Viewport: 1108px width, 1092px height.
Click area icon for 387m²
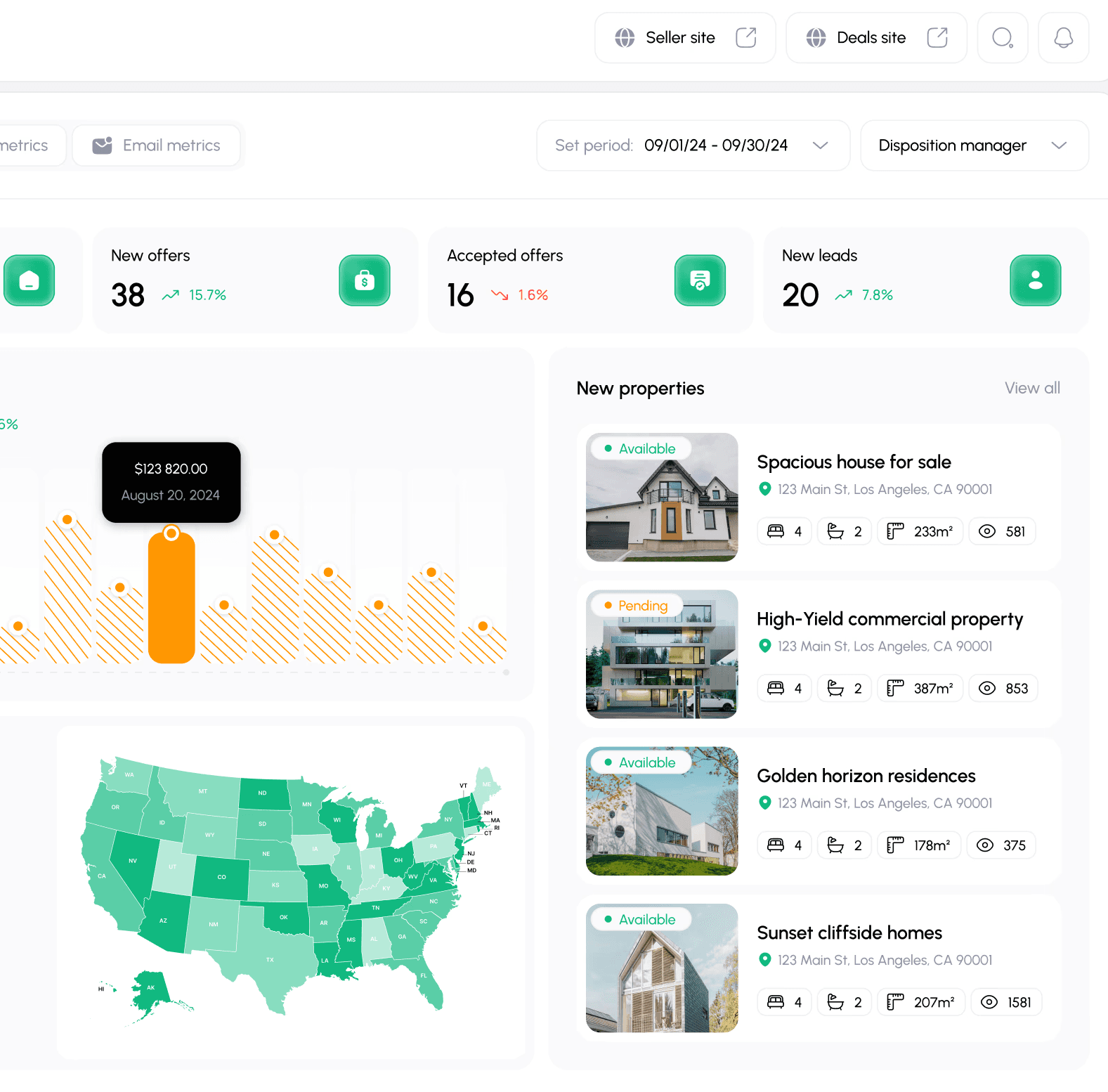pos(895,689)
